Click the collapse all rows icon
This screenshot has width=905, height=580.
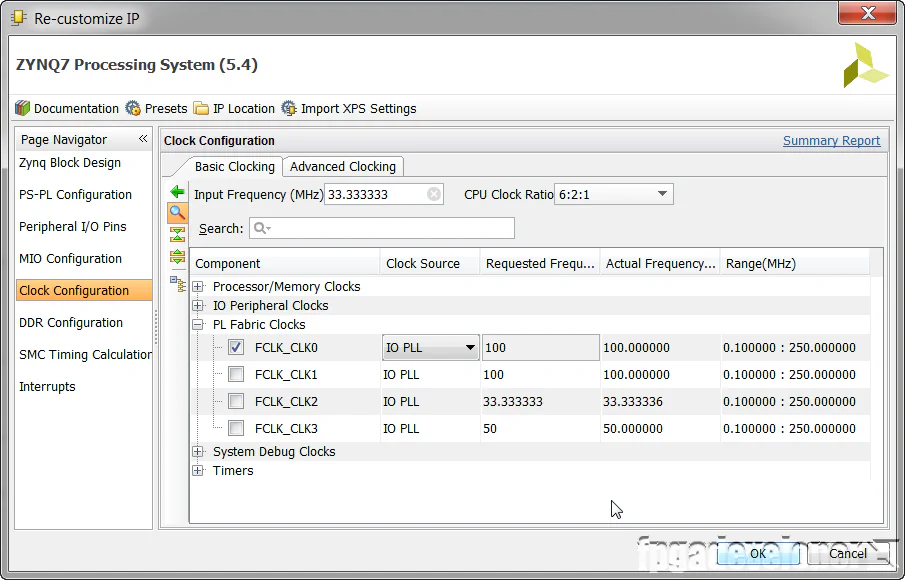pos(178,233)
